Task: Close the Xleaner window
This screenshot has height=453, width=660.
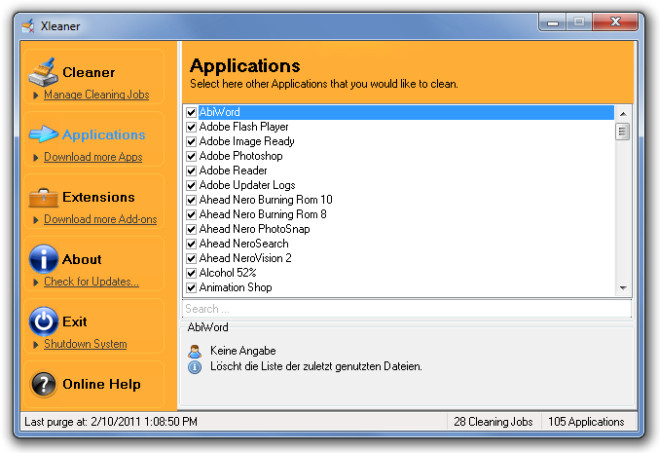Action: (615, 22)
